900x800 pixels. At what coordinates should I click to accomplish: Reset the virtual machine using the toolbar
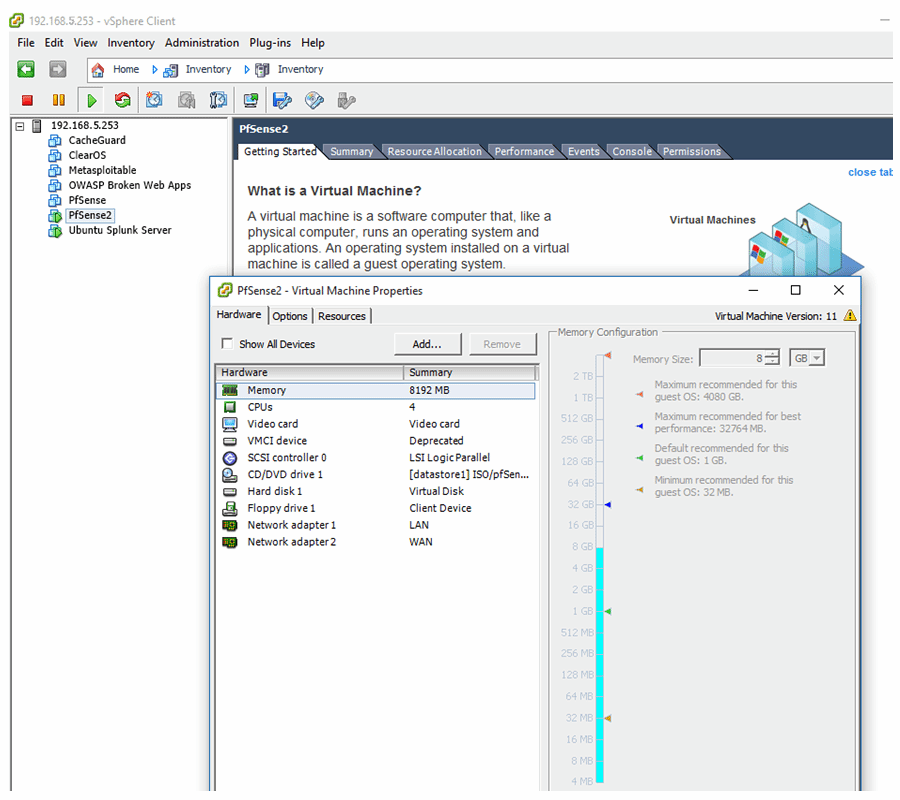click(122, 100)
